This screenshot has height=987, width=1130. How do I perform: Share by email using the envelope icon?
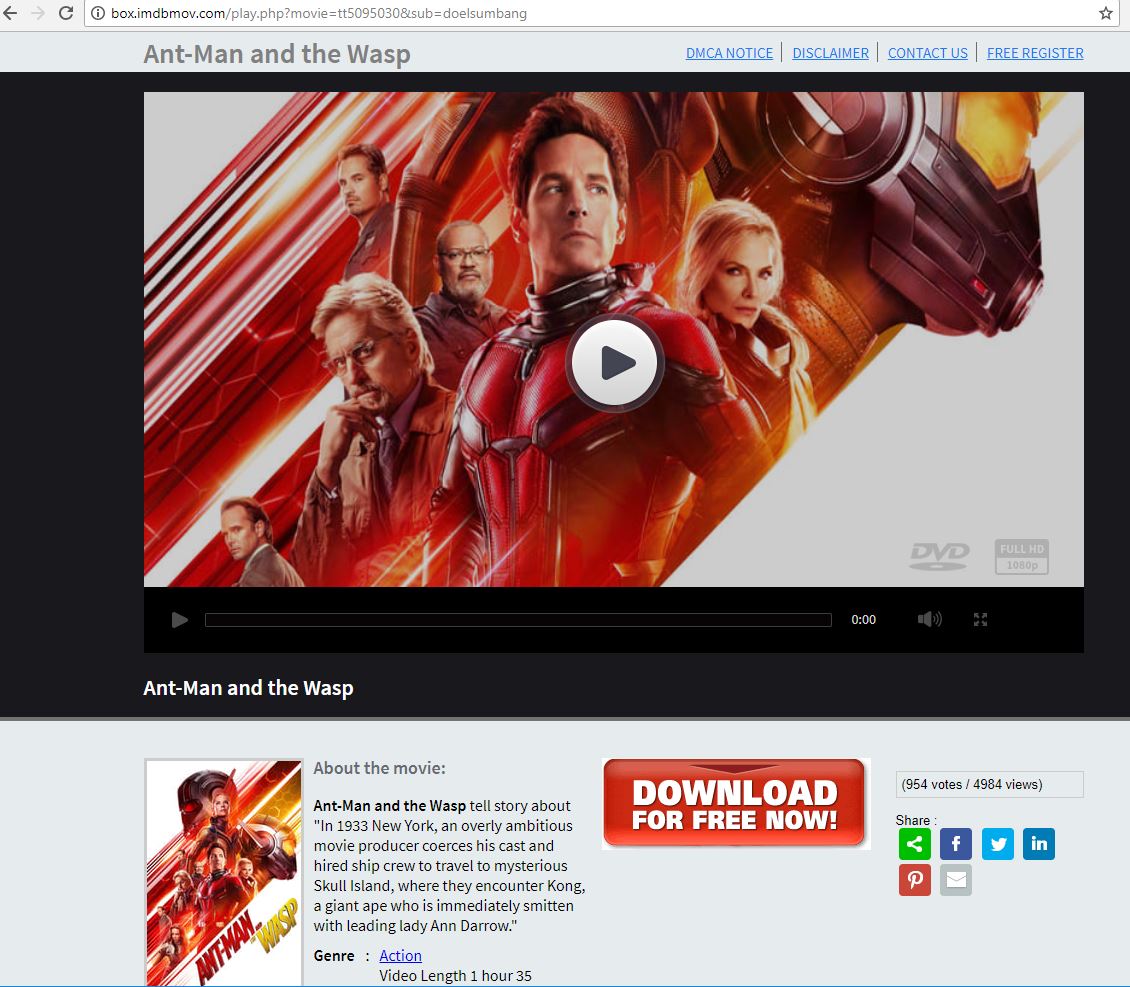pyautogui.click(x=956, y=880)
